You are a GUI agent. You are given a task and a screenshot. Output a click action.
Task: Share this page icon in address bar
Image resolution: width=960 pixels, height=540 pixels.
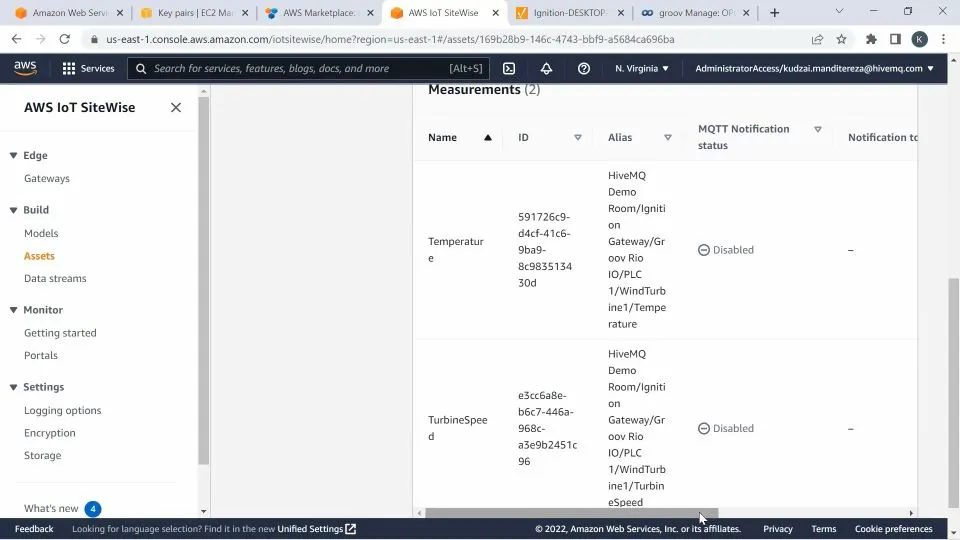tap(817, 39)
